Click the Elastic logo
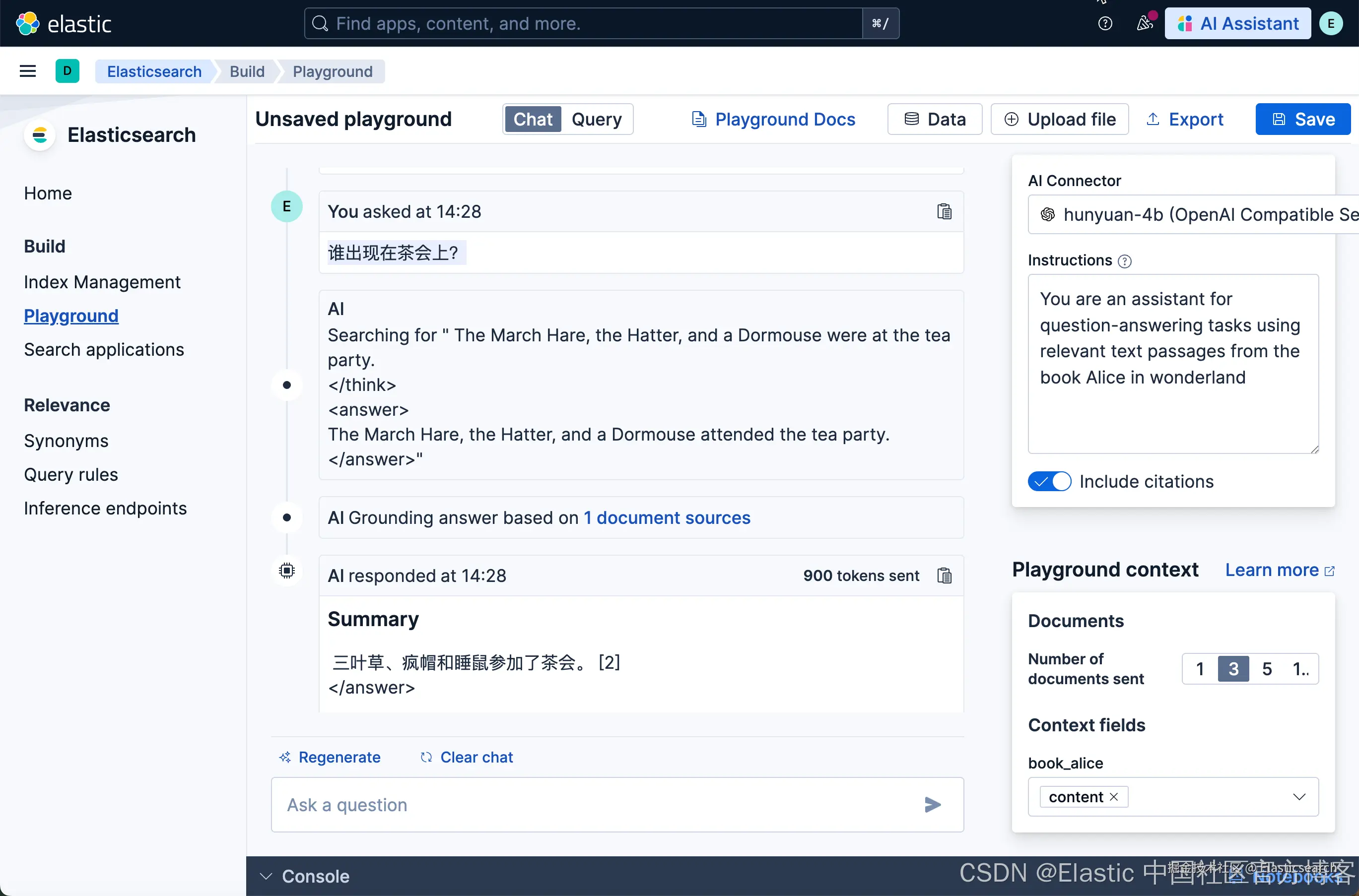Viewport: 1359px width, 896px height. pyautogui.click(x=63, y=23)
